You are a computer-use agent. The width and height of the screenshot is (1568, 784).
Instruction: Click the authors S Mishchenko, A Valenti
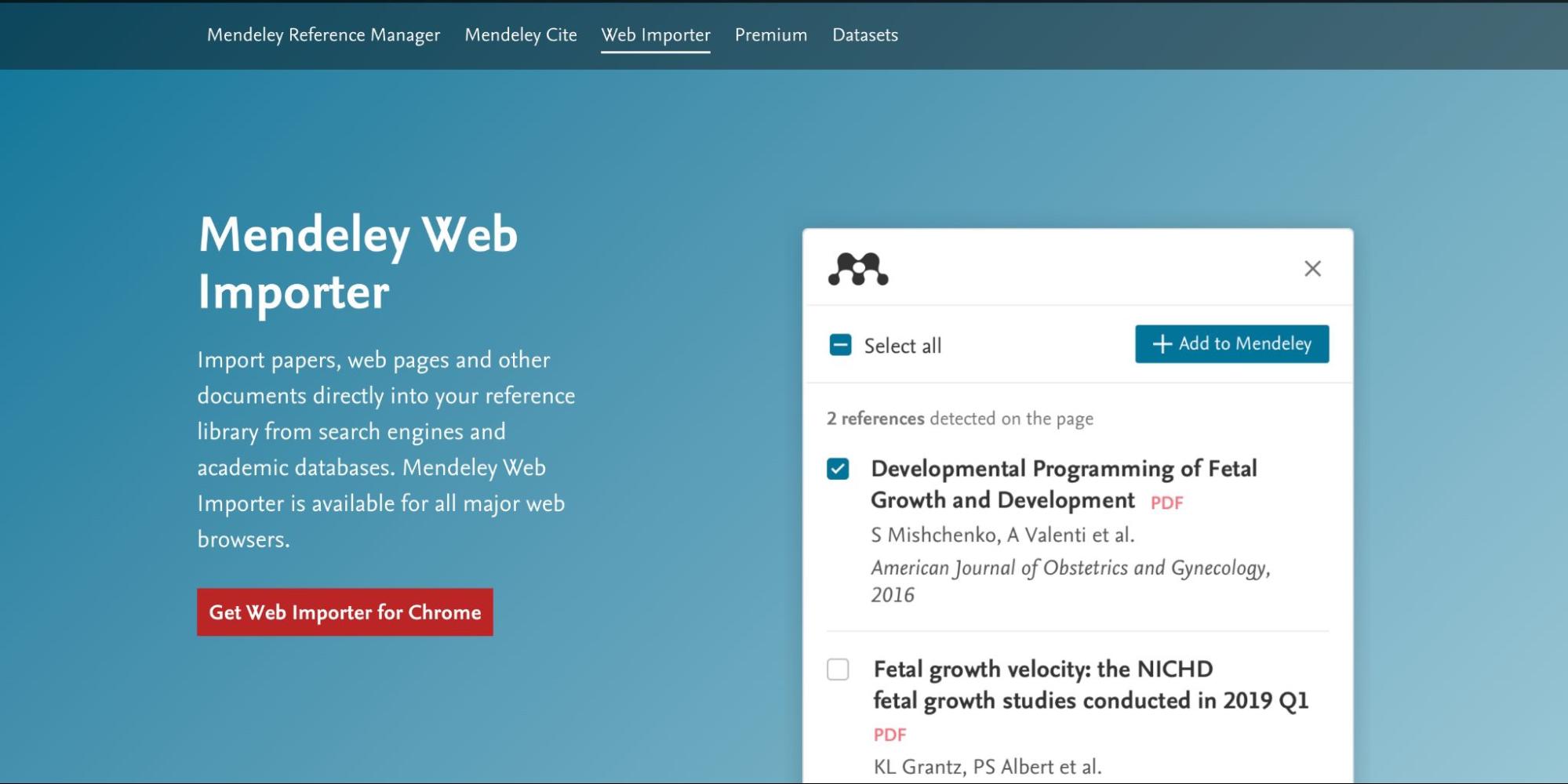pyautogui.click(x=1002, y=535)
